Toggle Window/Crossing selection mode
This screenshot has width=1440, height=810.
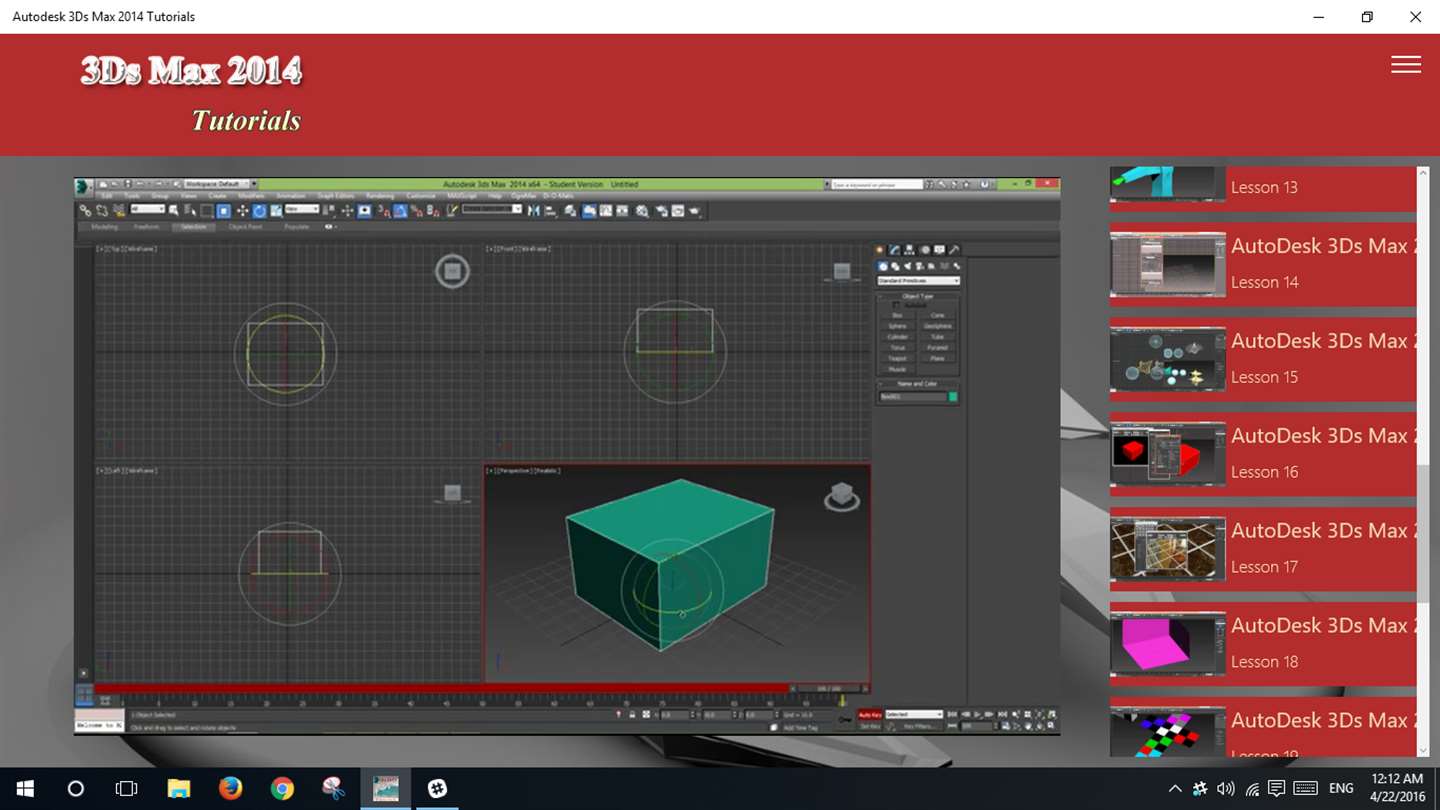(224, 211)
